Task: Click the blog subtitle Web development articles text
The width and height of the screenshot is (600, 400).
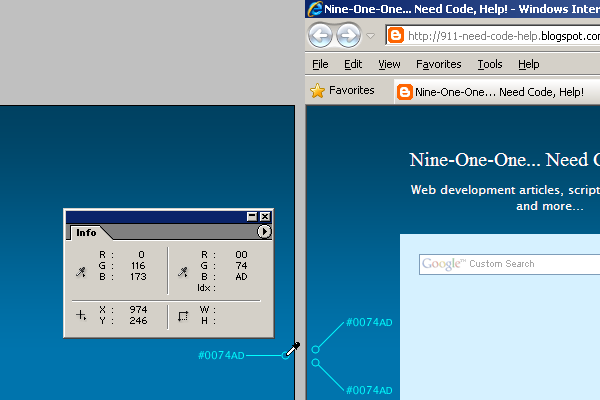Action: click(x=505, y=198)
